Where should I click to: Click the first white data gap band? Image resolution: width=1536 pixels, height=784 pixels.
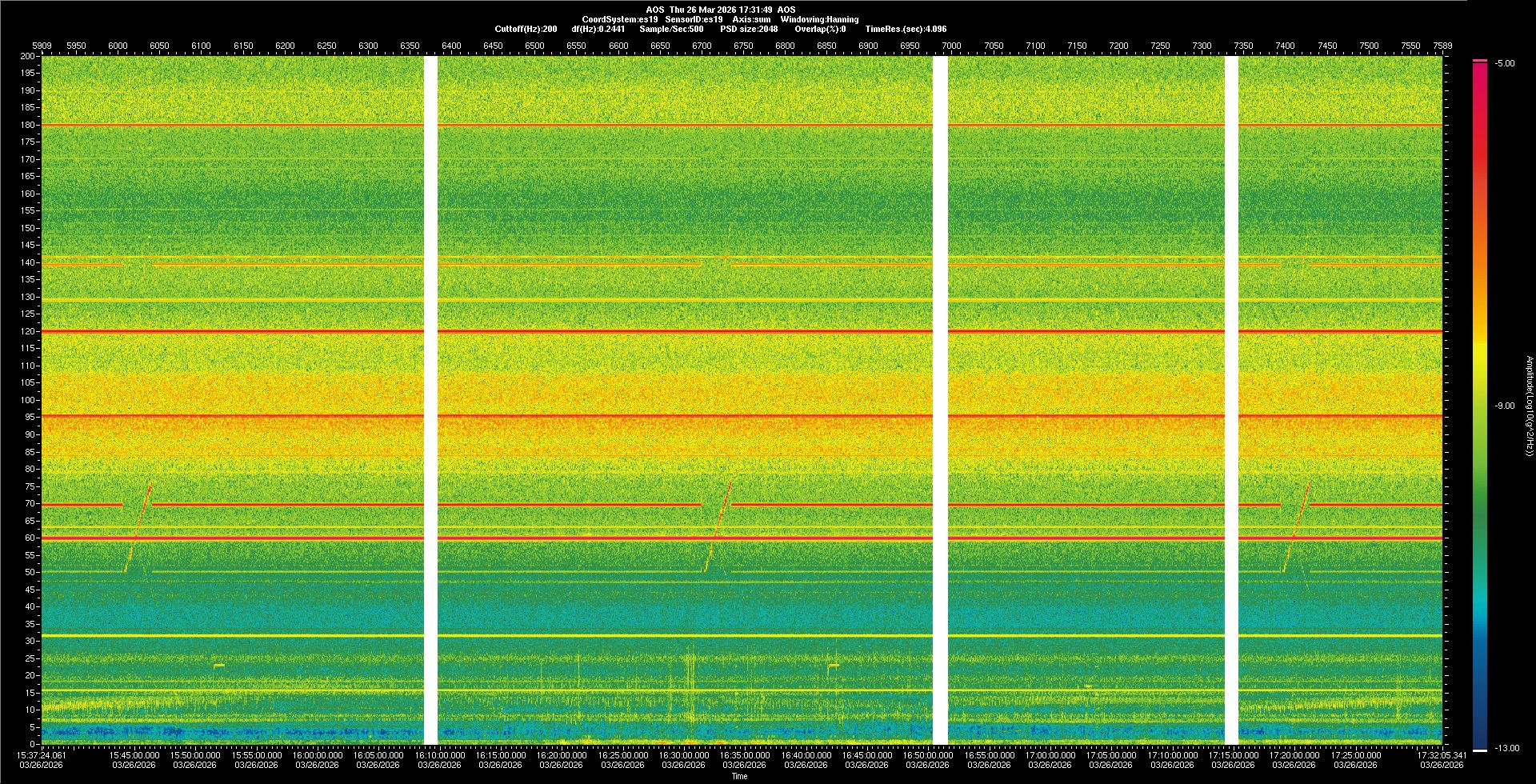click(430, 400)
